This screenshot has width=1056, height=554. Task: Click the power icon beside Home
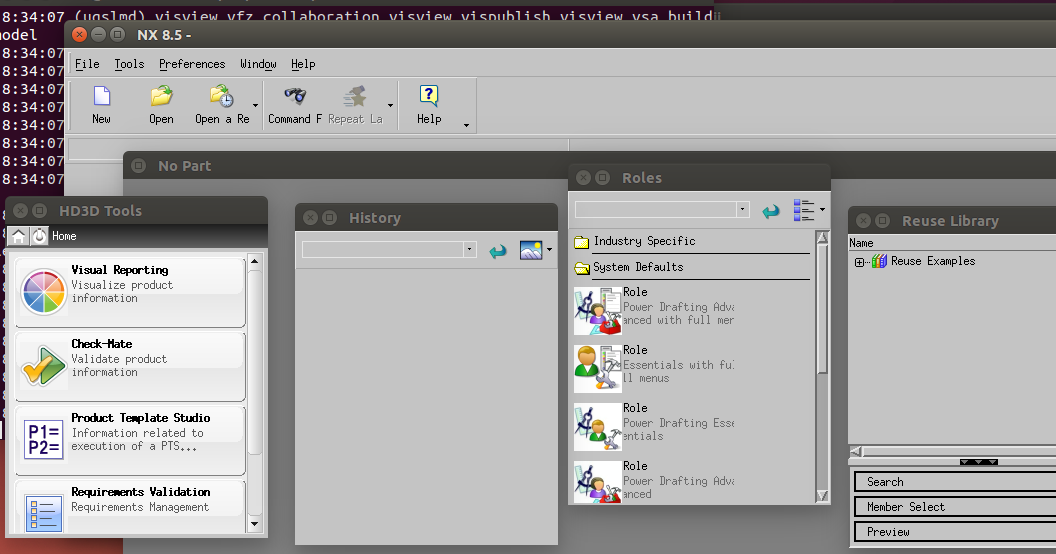[40, 236]
